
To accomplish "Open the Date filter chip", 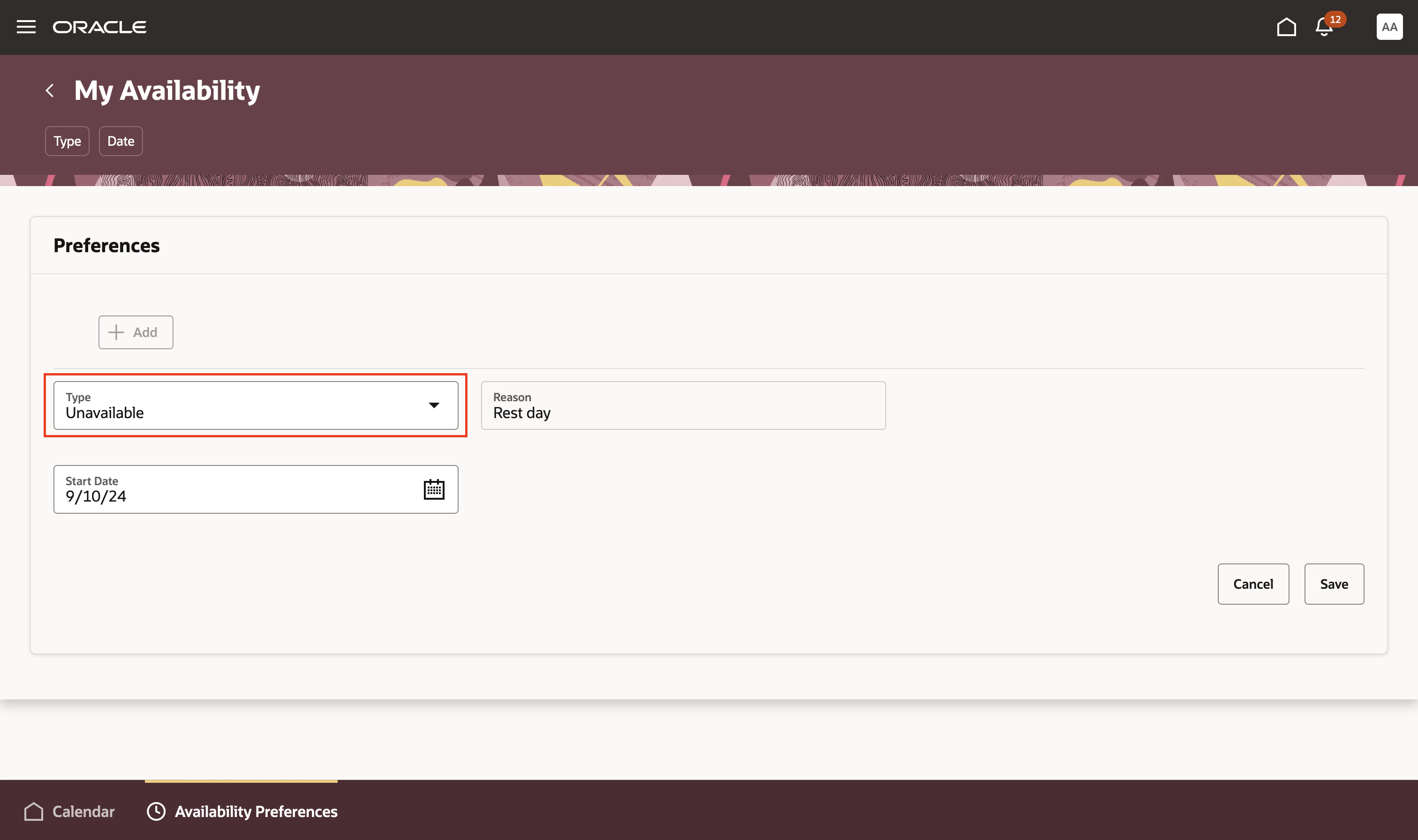I will coord(121,141).
